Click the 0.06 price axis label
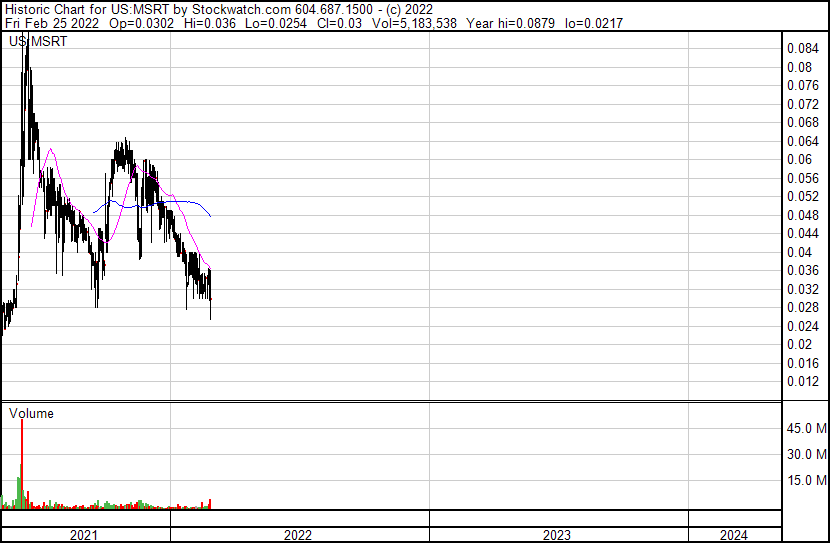830x543 pixels. [800, 160]
